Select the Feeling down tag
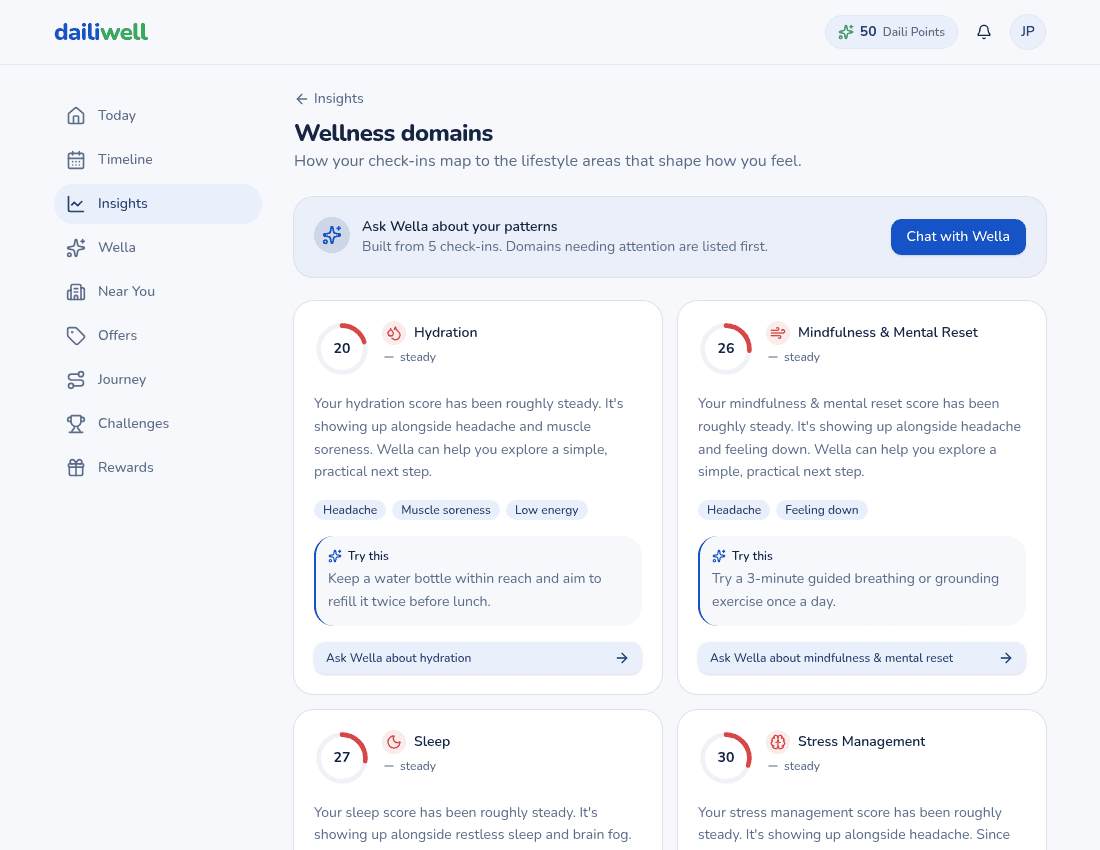 point(821,511)
